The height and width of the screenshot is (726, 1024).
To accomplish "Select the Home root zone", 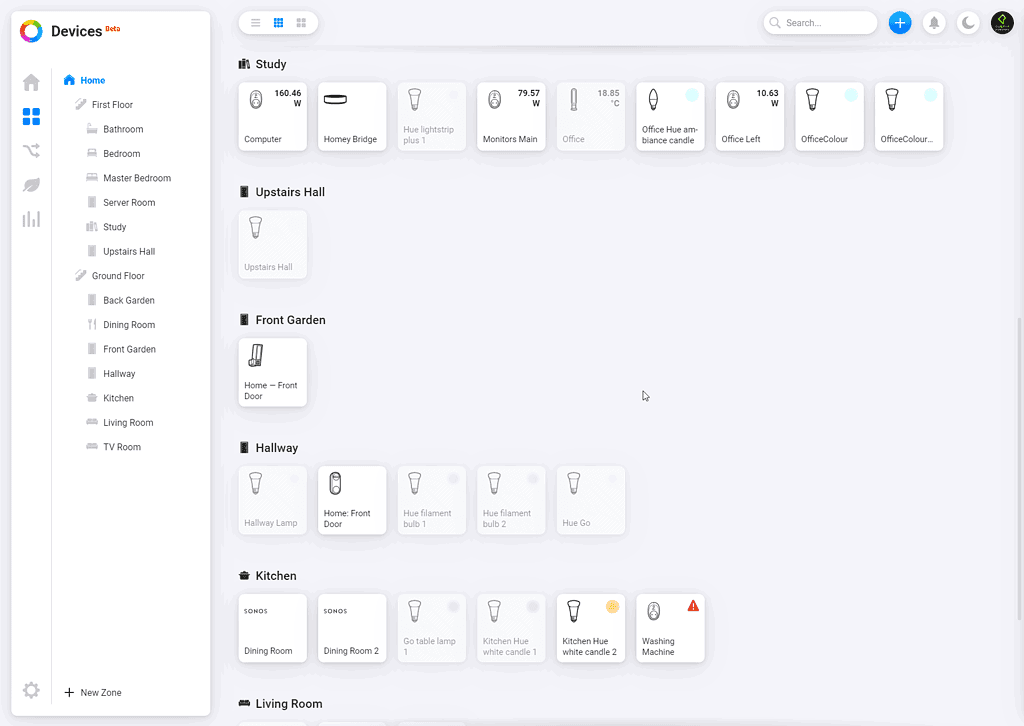I will tap(92, 80).
